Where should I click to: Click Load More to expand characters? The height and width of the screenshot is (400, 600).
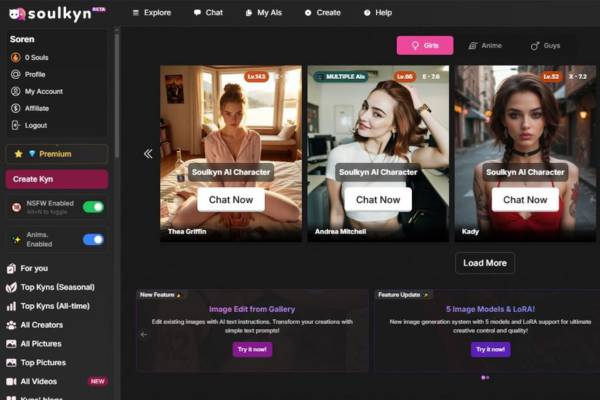coord(485,263)
